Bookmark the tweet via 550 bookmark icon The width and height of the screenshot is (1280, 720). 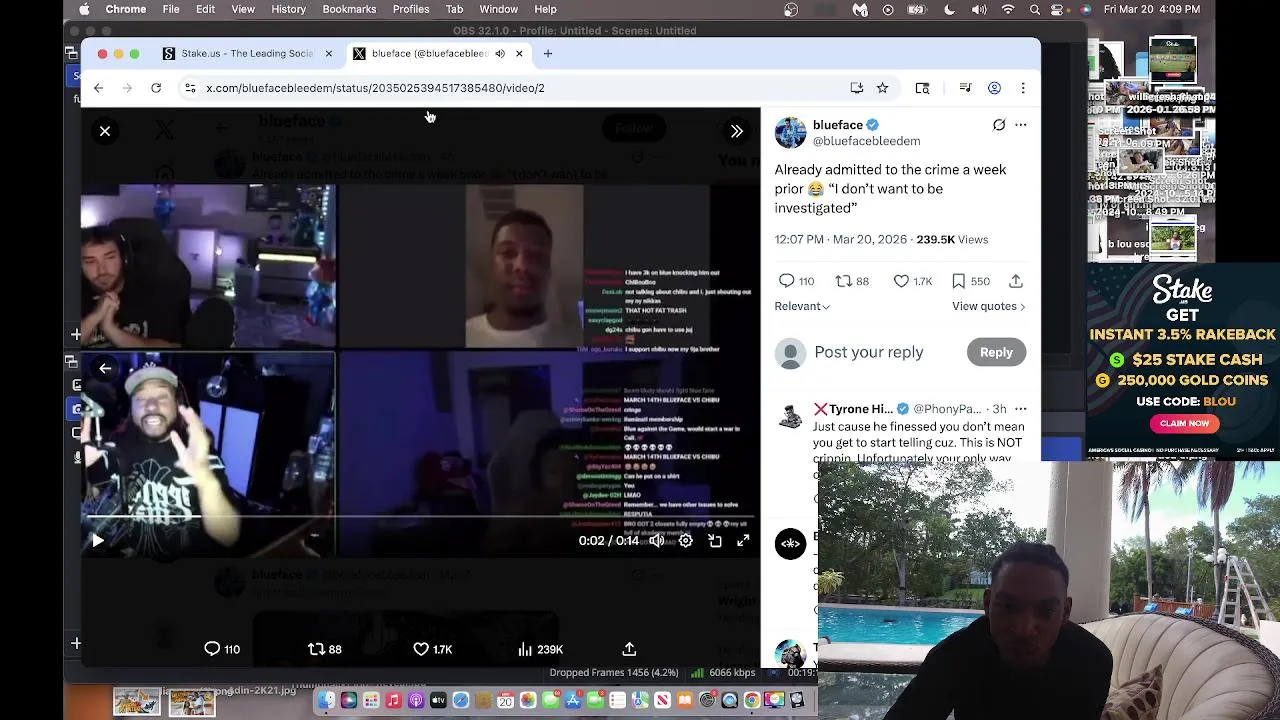[958, 281]
